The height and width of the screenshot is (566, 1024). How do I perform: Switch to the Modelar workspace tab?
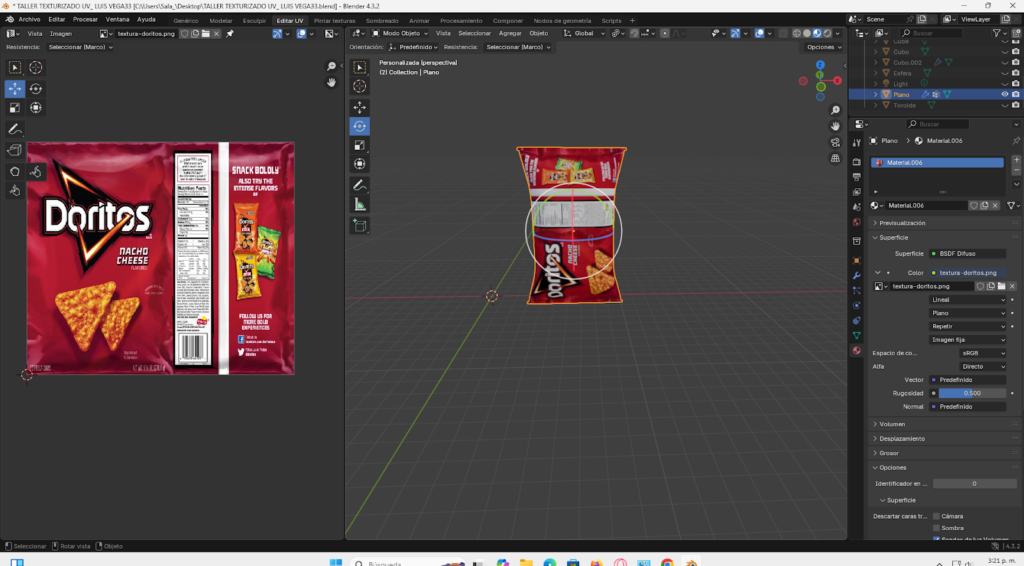221,21
